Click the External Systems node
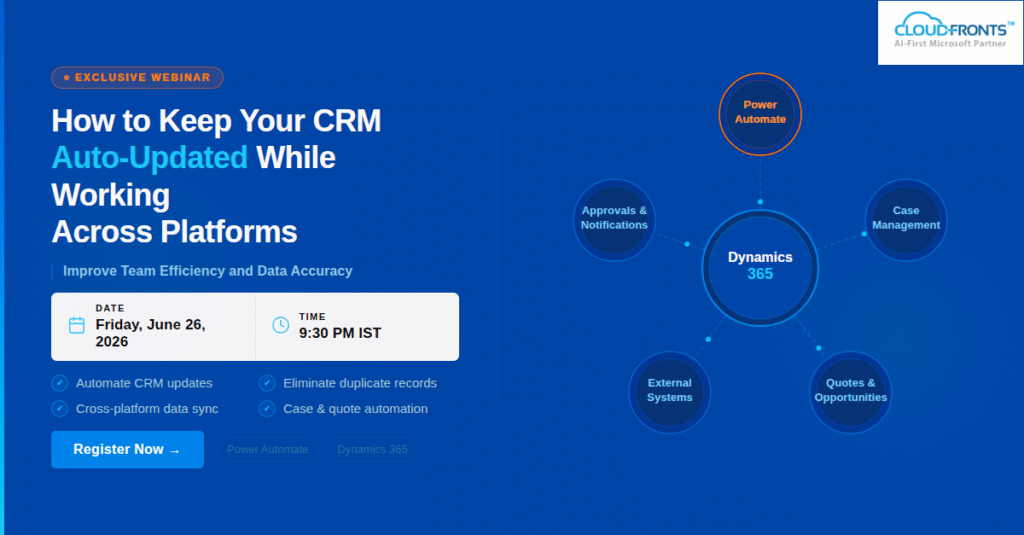 click(x=669, y=392)
